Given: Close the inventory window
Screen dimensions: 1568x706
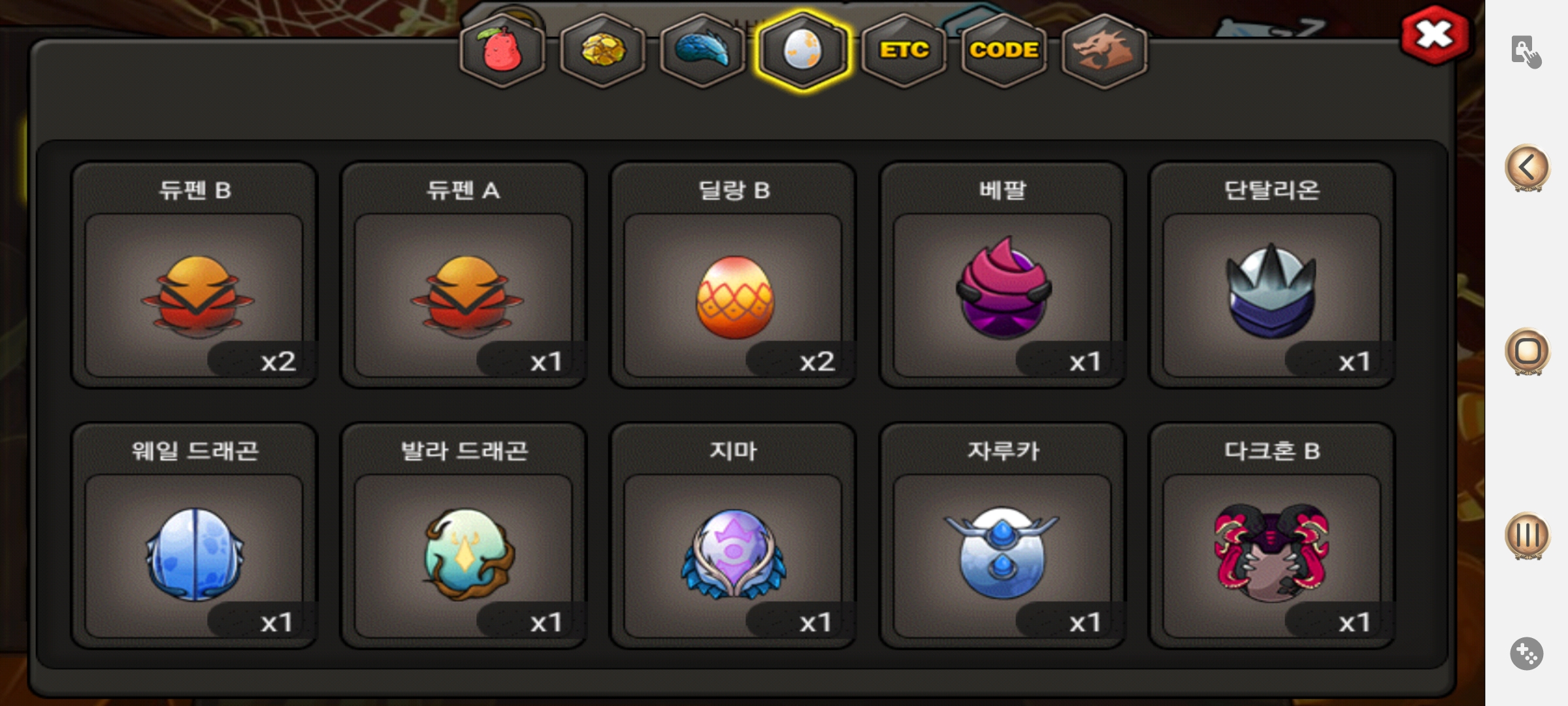Looking at the screenshot, I should pyautogui.click(x=1435, y=35).
